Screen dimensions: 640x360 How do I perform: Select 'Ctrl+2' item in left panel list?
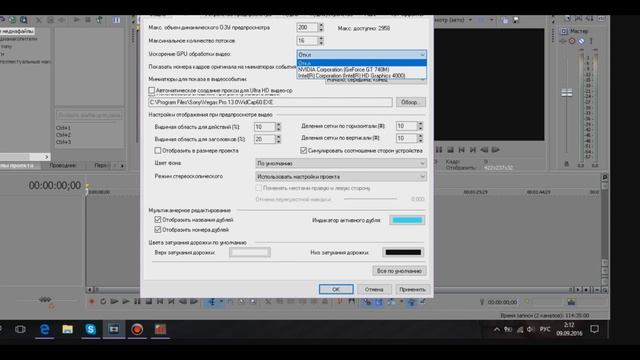[63, 135]
